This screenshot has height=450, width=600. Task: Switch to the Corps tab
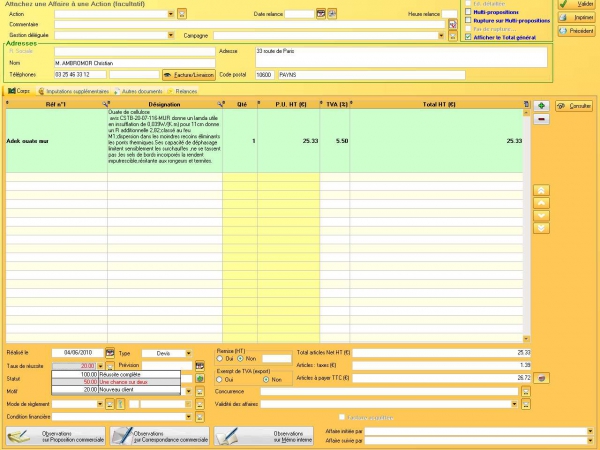(x=19, y=91)
